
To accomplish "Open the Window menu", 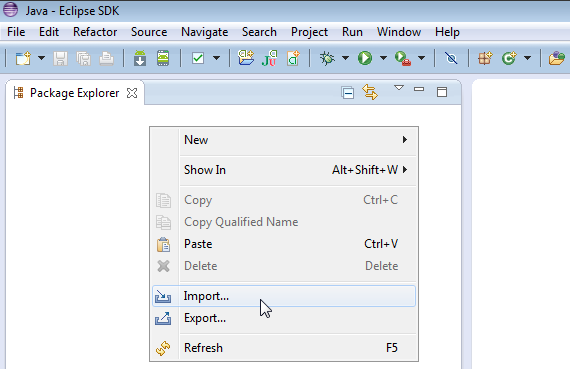I will (399, 32).
